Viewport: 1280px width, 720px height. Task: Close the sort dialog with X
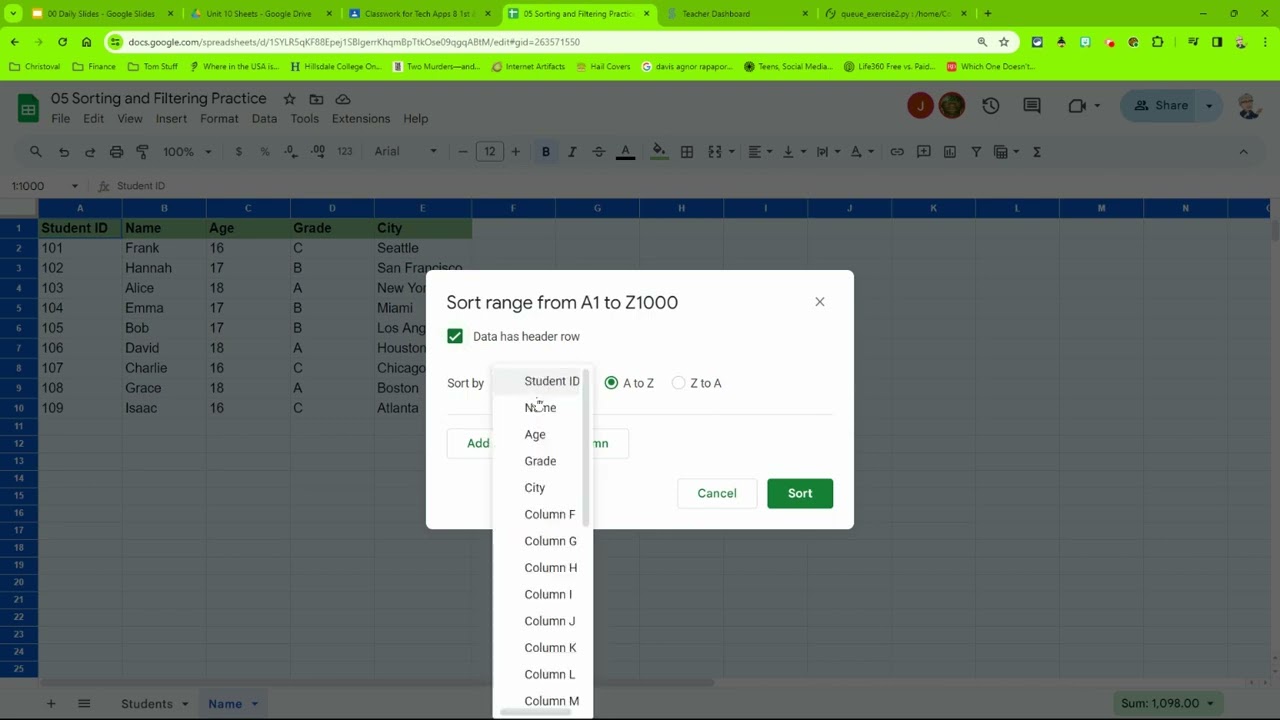coord(820,302)
